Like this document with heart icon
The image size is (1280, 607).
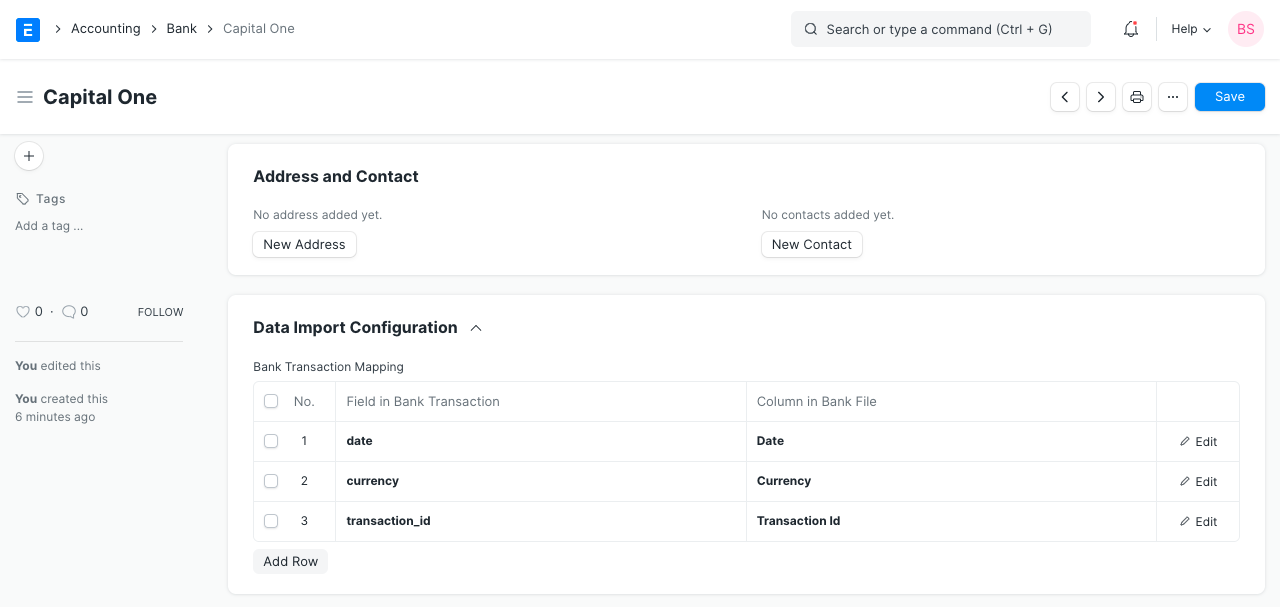tap(23, 312)
